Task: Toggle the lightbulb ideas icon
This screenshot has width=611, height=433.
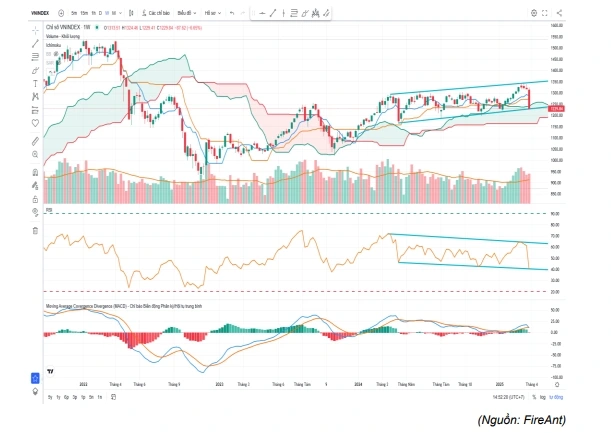Action: (x=36, y=390)
